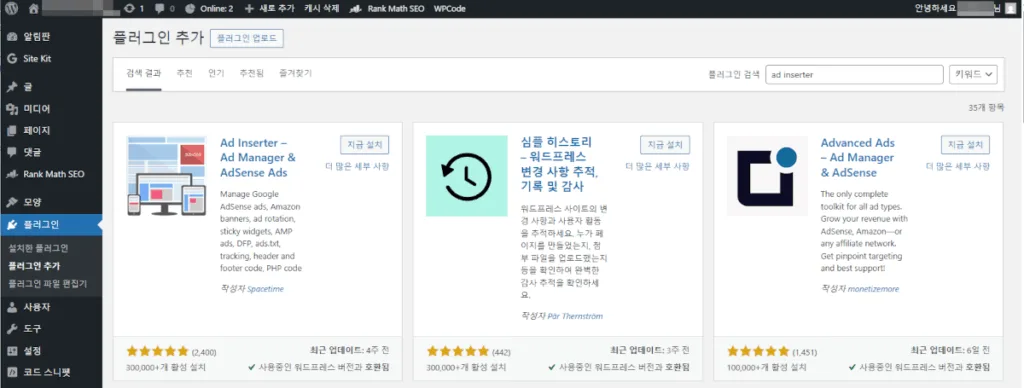The width and height of the screenshot is (1024, 388).
Task: Switch to 검색 결과 tab
Action: pyautogui.click(x=144, y=73)
